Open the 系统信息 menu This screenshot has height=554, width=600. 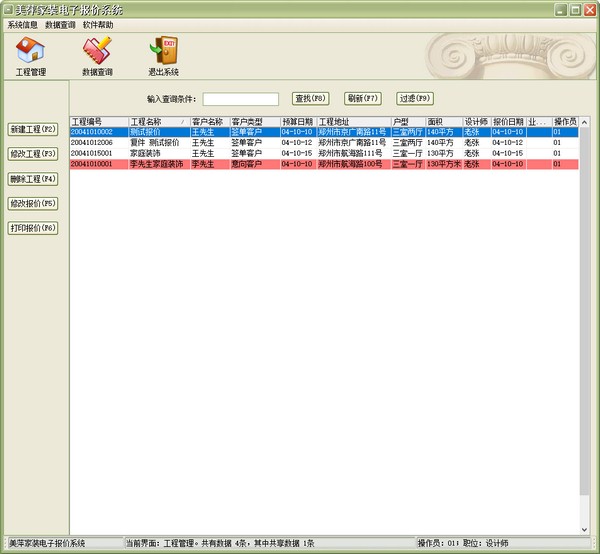[x=23, y=24]
